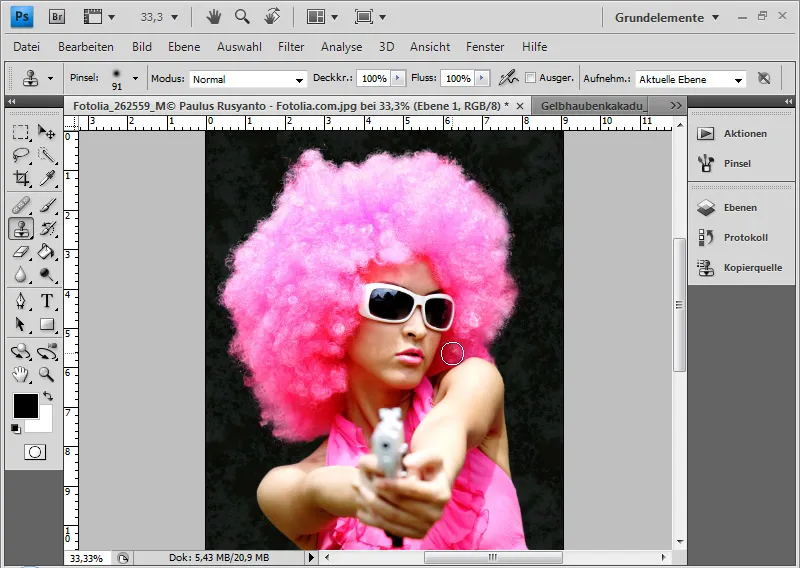
Task: Select the Crop tool
Action: coord(20,179)
